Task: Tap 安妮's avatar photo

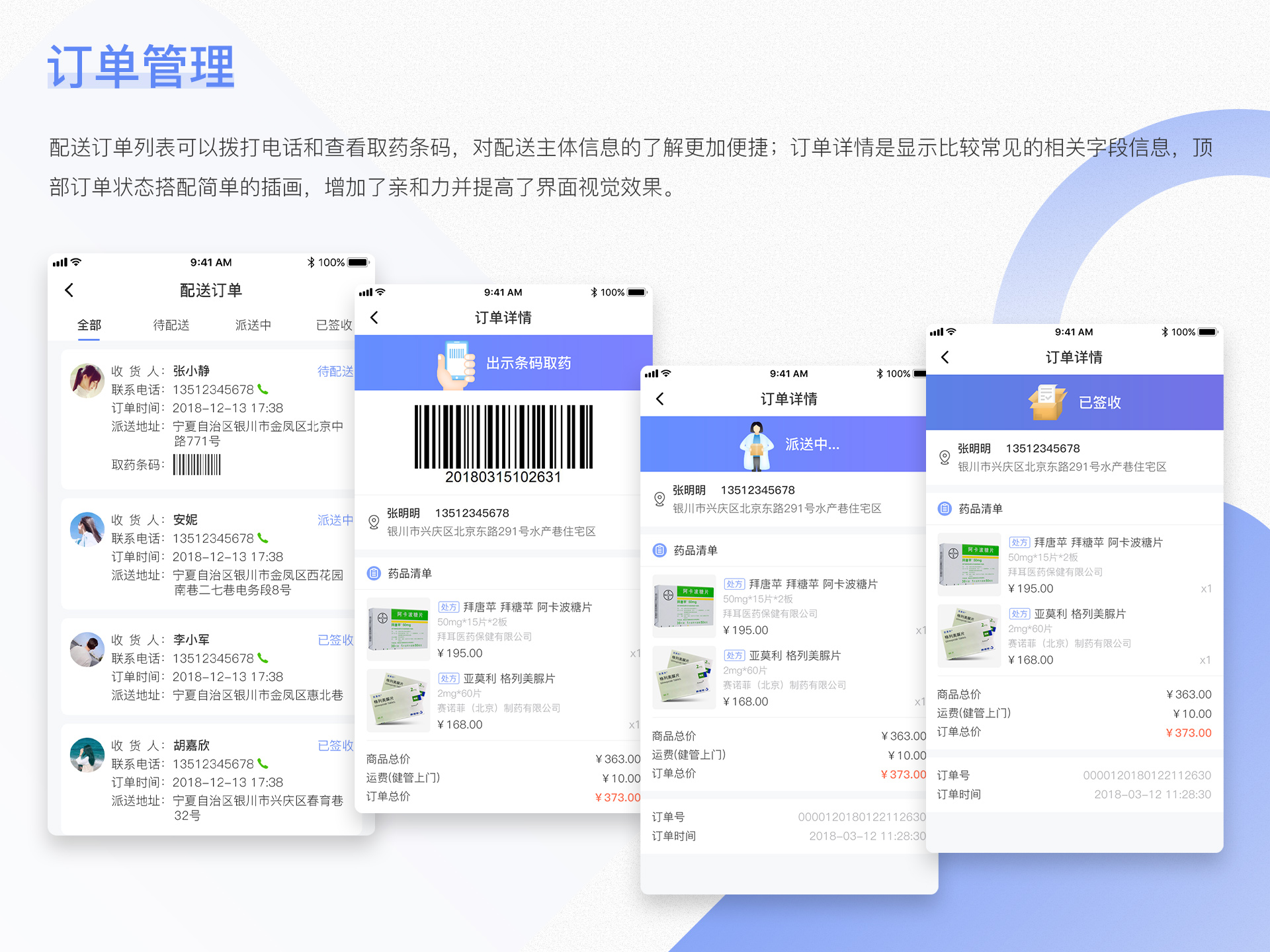Action: [87, 529]
